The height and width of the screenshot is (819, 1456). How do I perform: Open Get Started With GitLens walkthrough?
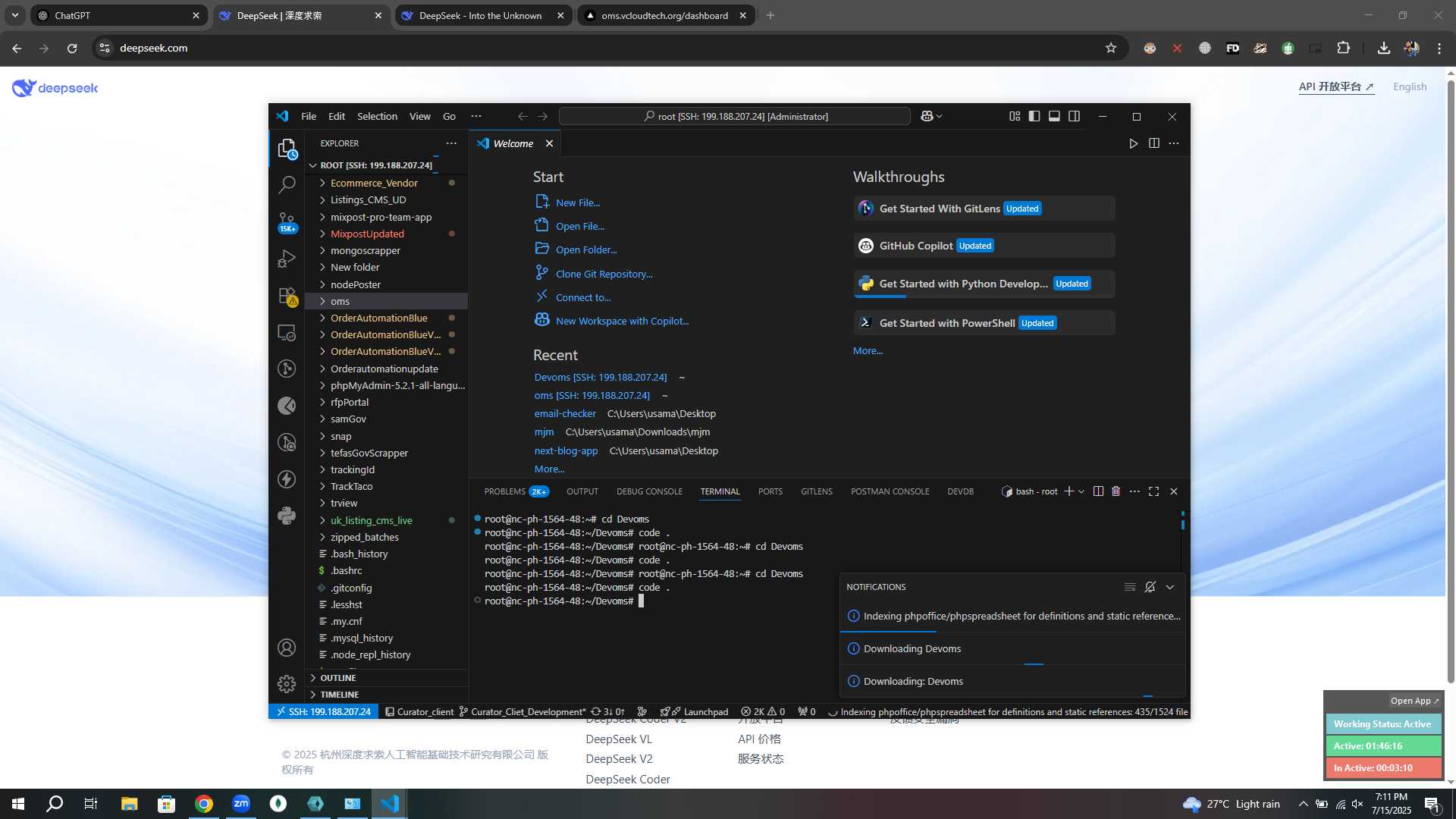coord(984,209)
